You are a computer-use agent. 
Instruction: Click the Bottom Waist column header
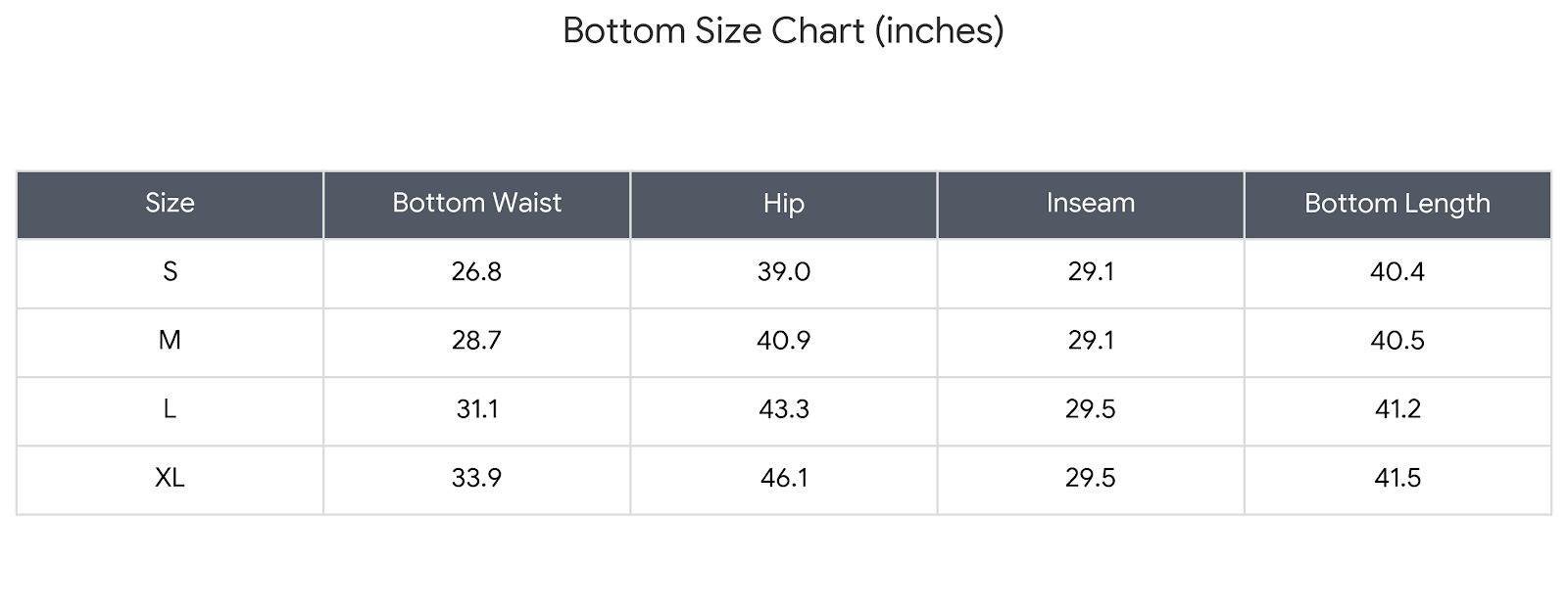[x=476, y=204]
